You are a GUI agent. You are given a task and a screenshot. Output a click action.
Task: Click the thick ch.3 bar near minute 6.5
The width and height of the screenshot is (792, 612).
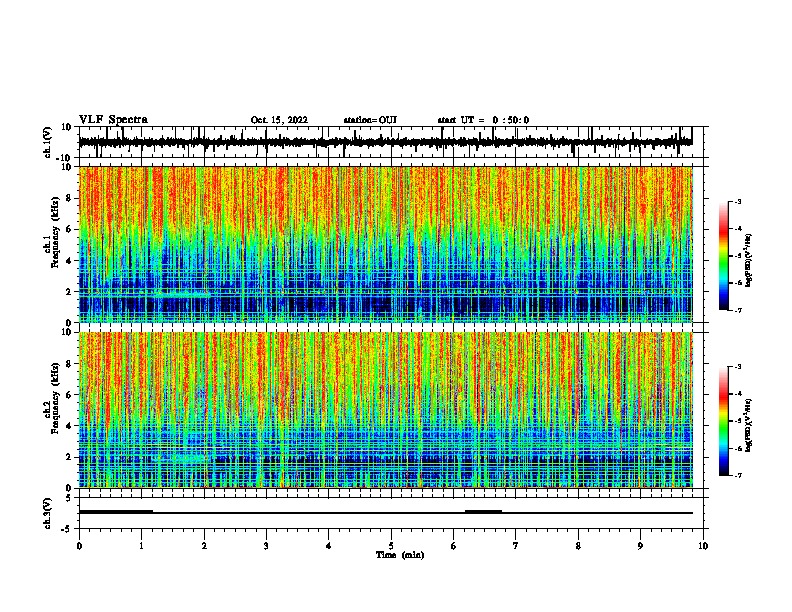[x=483, y=512]
